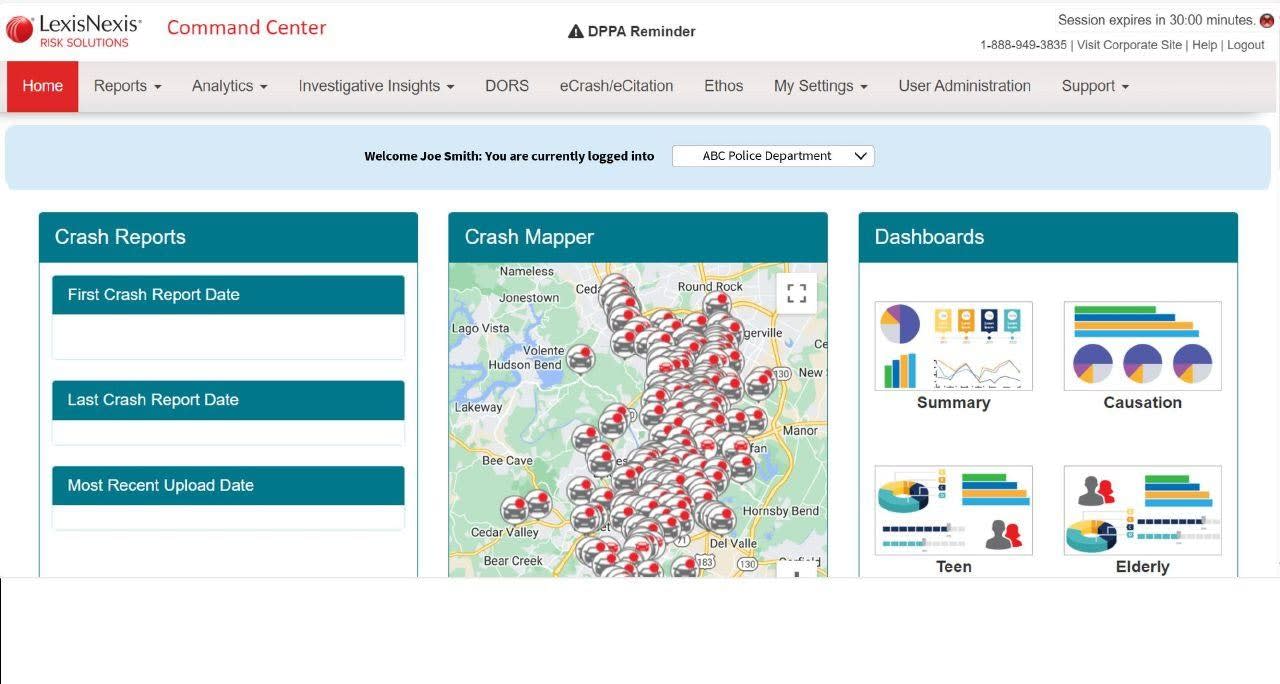
Task: Click Visit Corporate Site link
Action: 1128,45
